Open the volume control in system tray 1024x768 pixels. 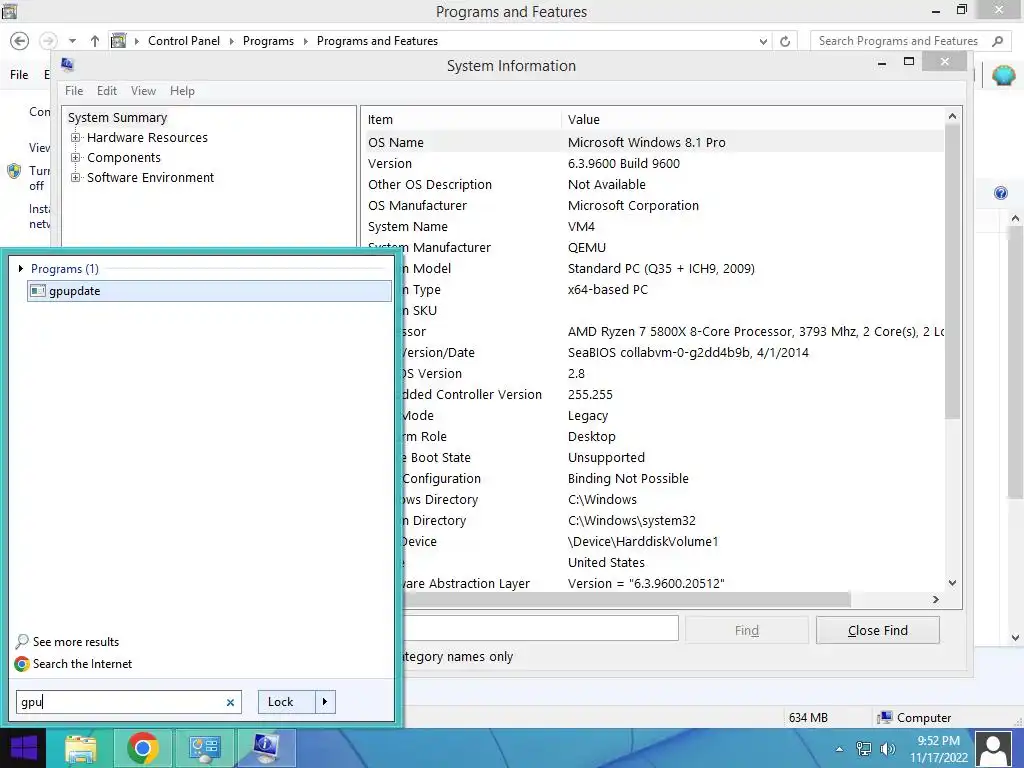pos(888,748)
